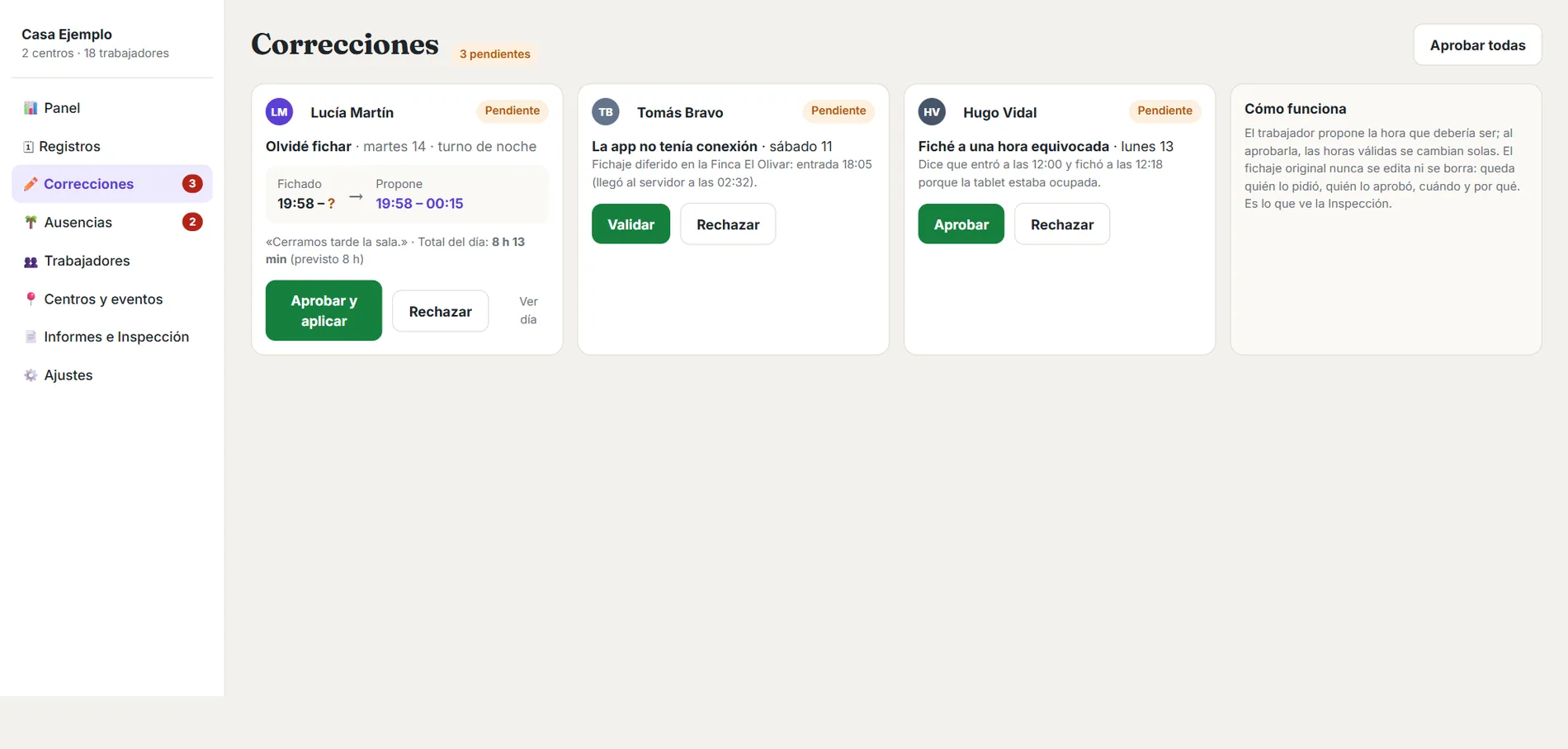Click Lucía Martín's LM avatar
Image resolution: width=1568 pixels, height=749 pixels.
click(x=279, y=111)
